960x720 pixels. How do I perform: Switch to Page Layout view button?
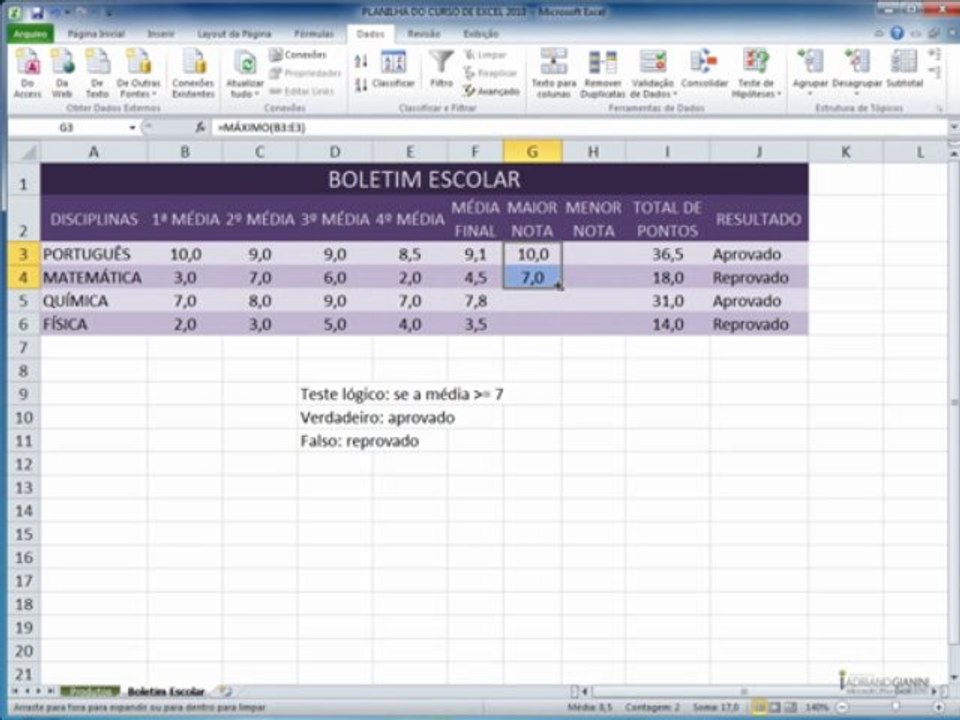coord(774,707)
